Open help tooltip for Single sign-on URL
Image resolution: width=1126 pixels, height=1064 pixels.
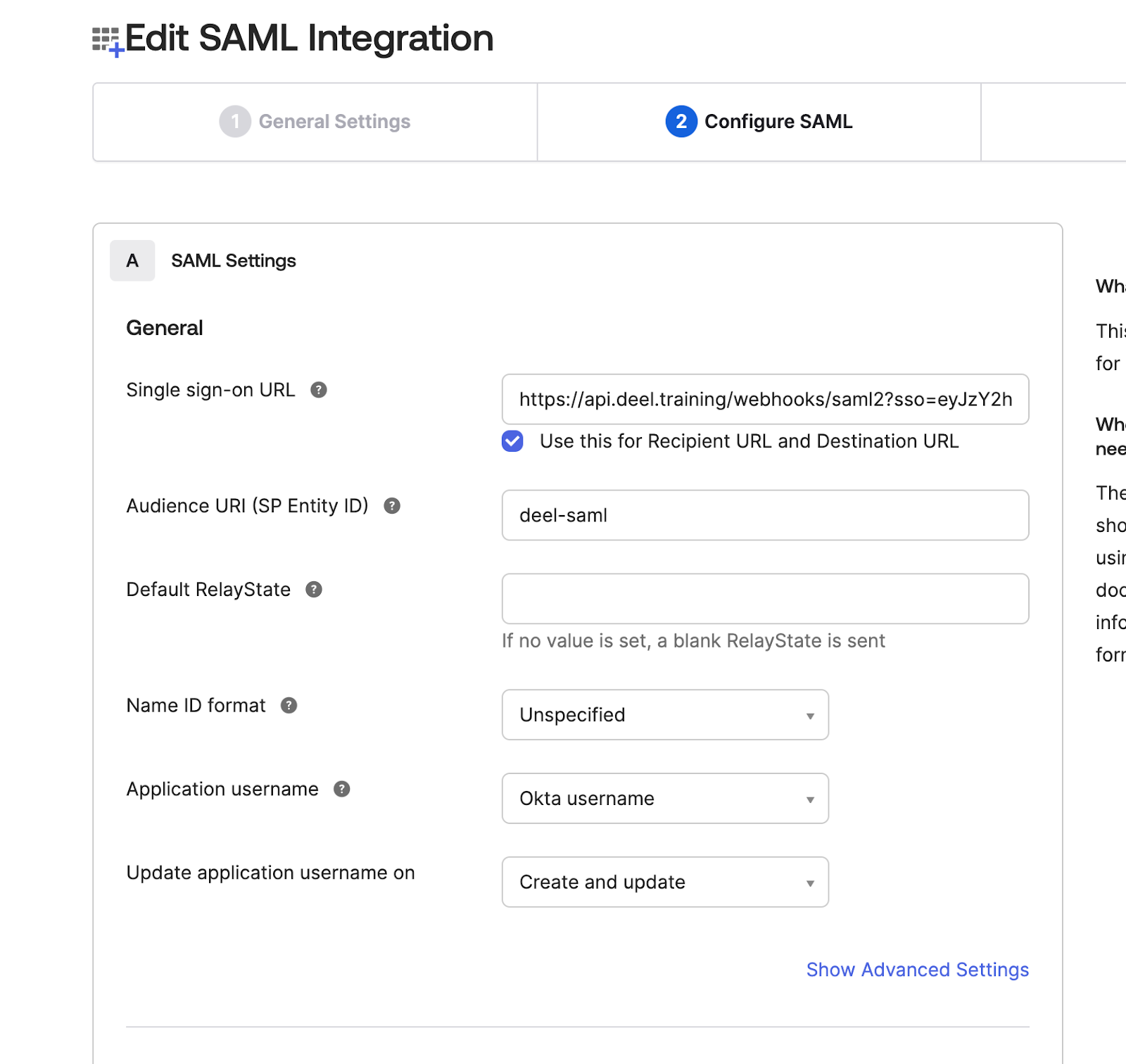(x=319, y=390)
